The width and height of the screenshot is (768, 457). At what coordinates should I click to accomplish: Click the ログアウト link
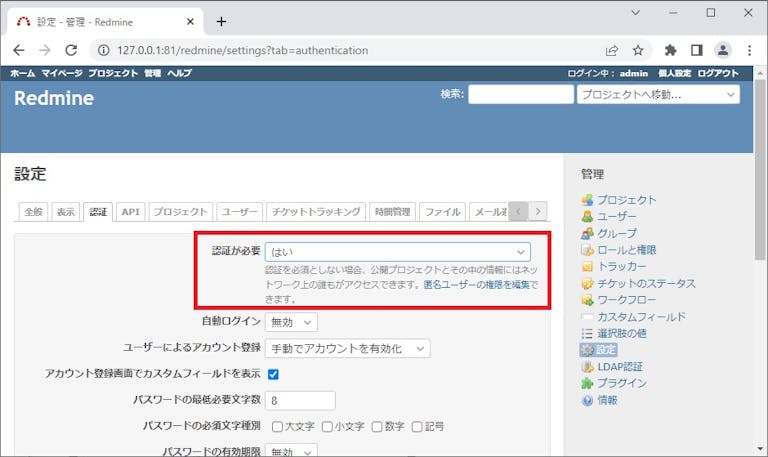718,73
